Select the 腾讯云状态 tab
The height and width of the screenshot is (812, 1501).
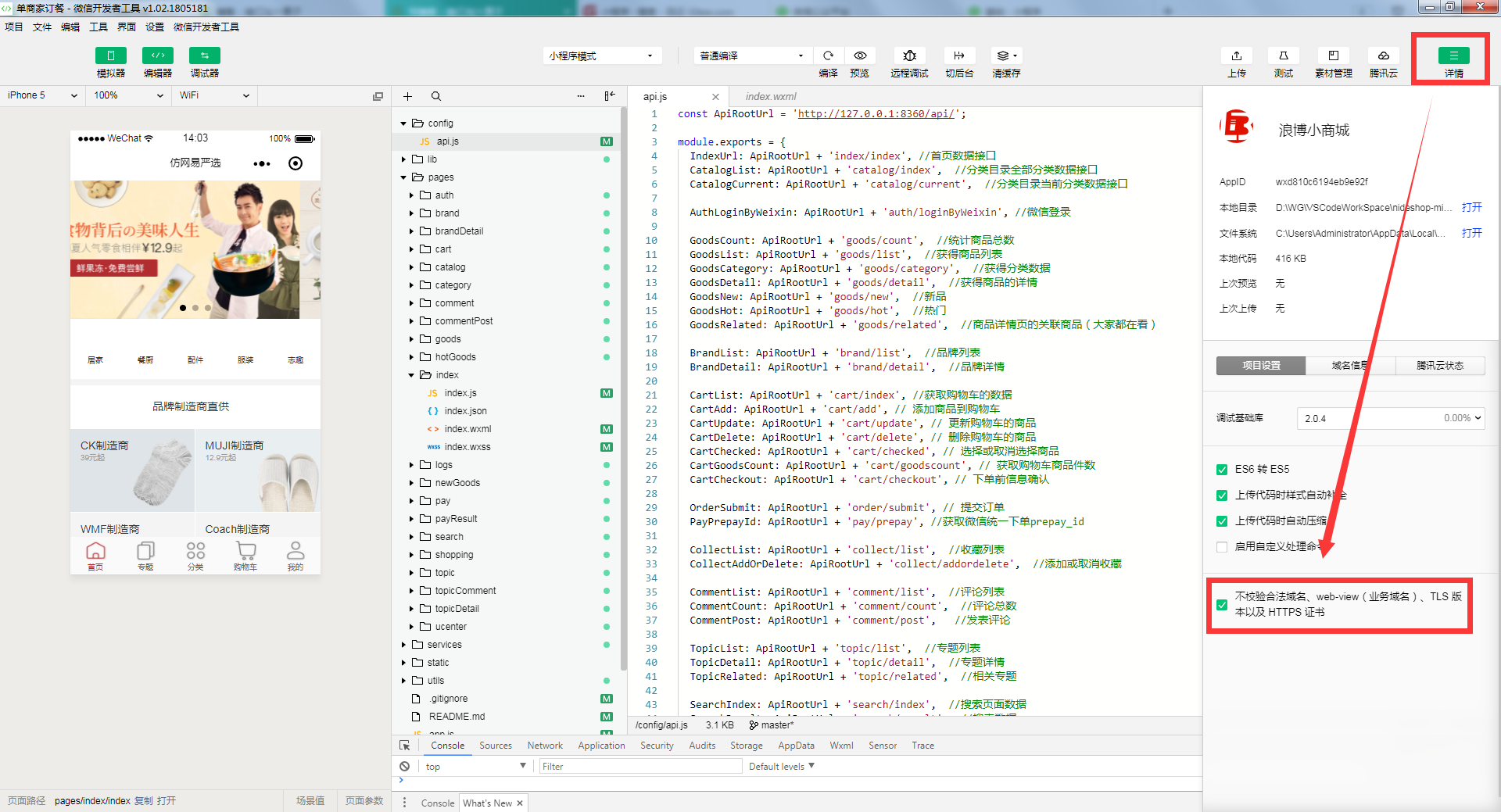[x=1440, y=366]
